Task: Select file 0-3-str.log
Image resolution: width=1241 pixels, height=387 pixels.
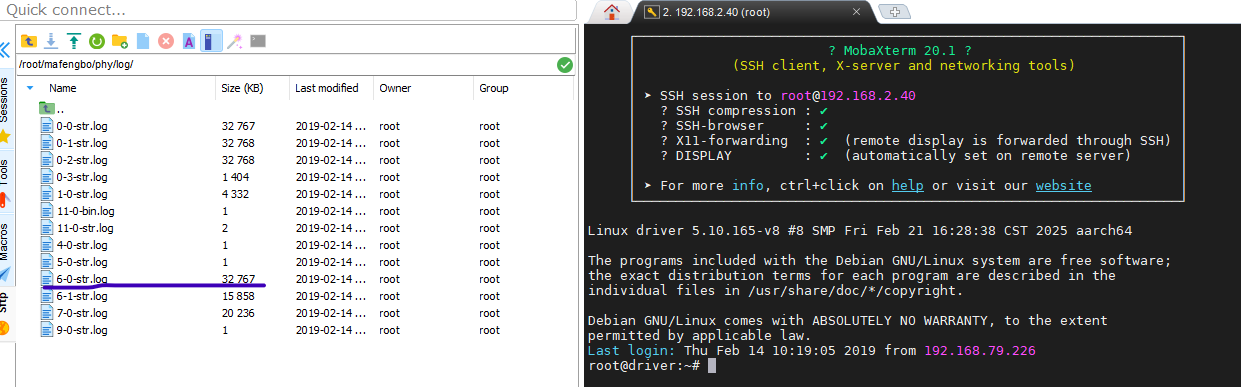Action: (82, 177)
